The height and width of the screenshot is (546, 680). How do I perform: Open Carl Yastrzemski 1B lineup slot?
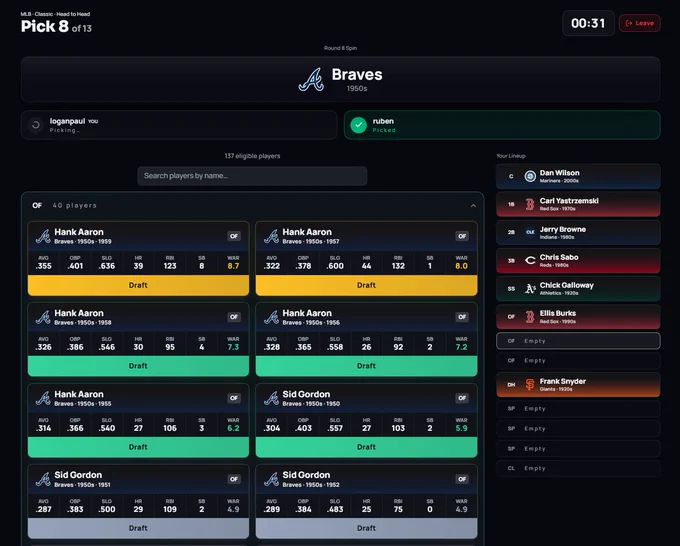[578, 204]
